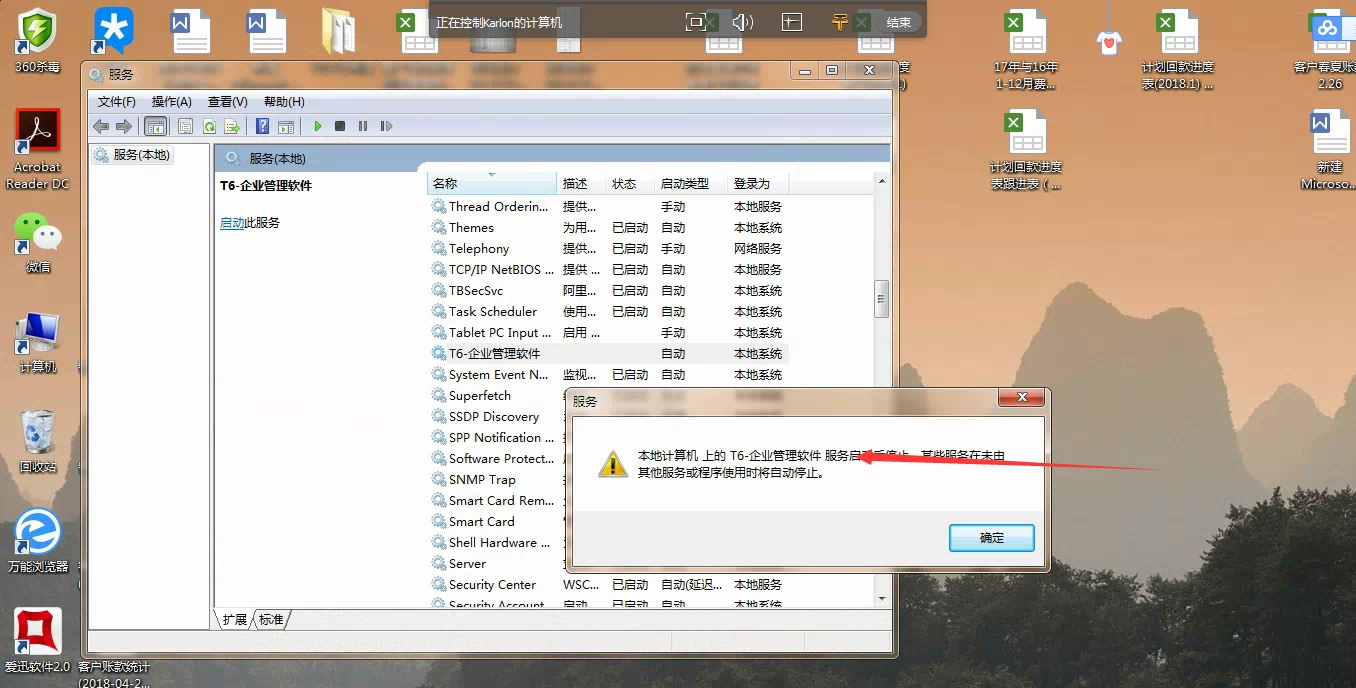
Task: Click the Export List toolbar icon
Action: [232, 126]
